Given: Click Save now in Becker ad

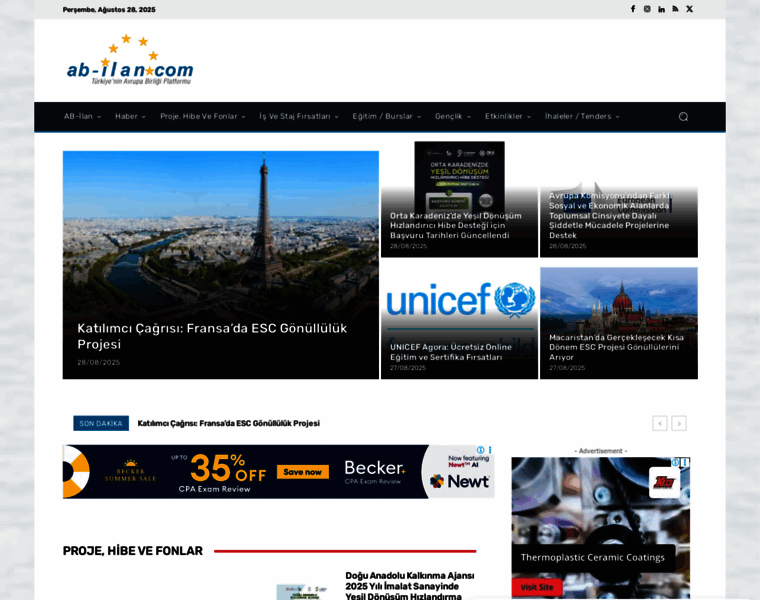Looking at the screenshot, I should pyautogui.click(x=302, y=472).
